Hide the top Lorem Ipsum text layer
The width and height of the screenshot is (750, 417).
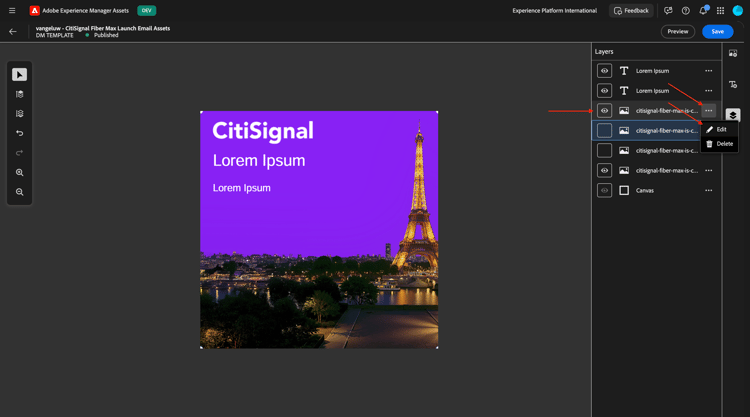click(604, 71)
